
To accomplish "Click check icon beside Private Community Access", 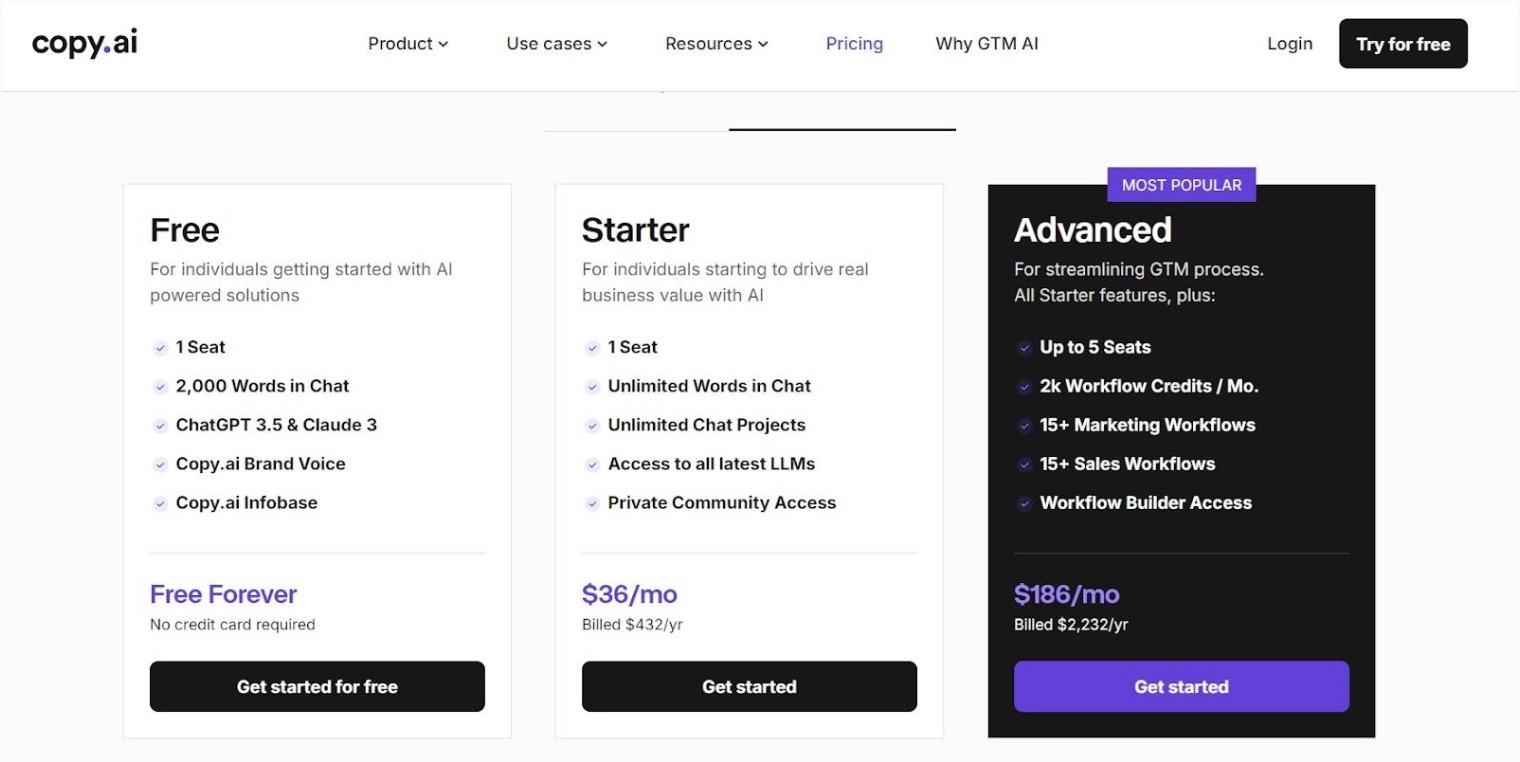I will pyautogui.click(x=592, y=504).
